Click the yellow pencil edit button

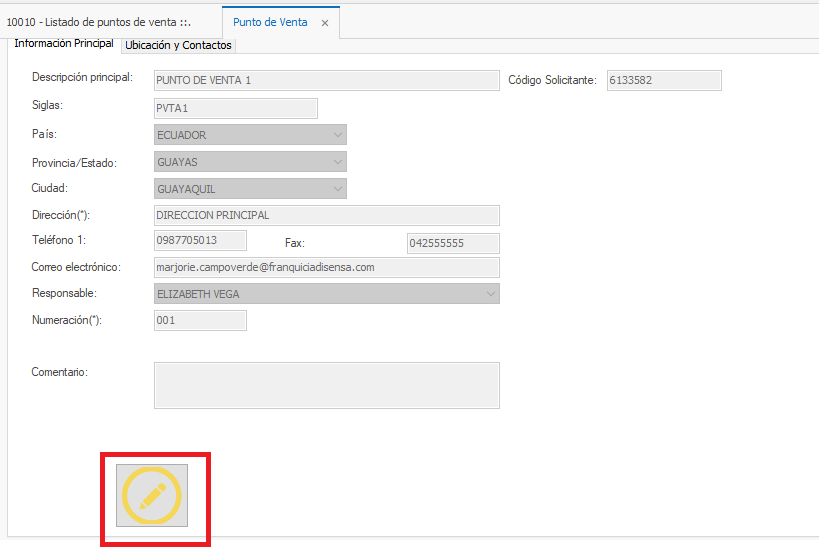[x=152, y=495]
